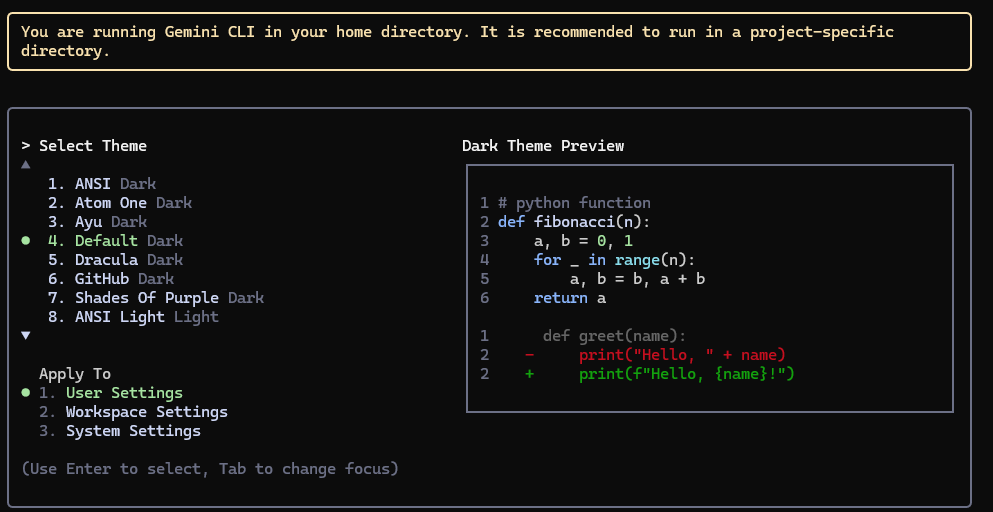Choose the GitHub Dark theme

(x=111, y=279)
